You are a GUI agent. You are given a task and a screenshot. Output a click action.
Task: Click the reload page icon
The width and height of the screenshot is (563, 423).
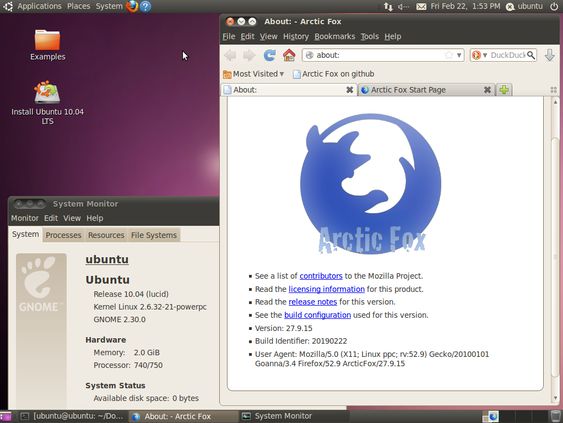(x=270, y=55)
